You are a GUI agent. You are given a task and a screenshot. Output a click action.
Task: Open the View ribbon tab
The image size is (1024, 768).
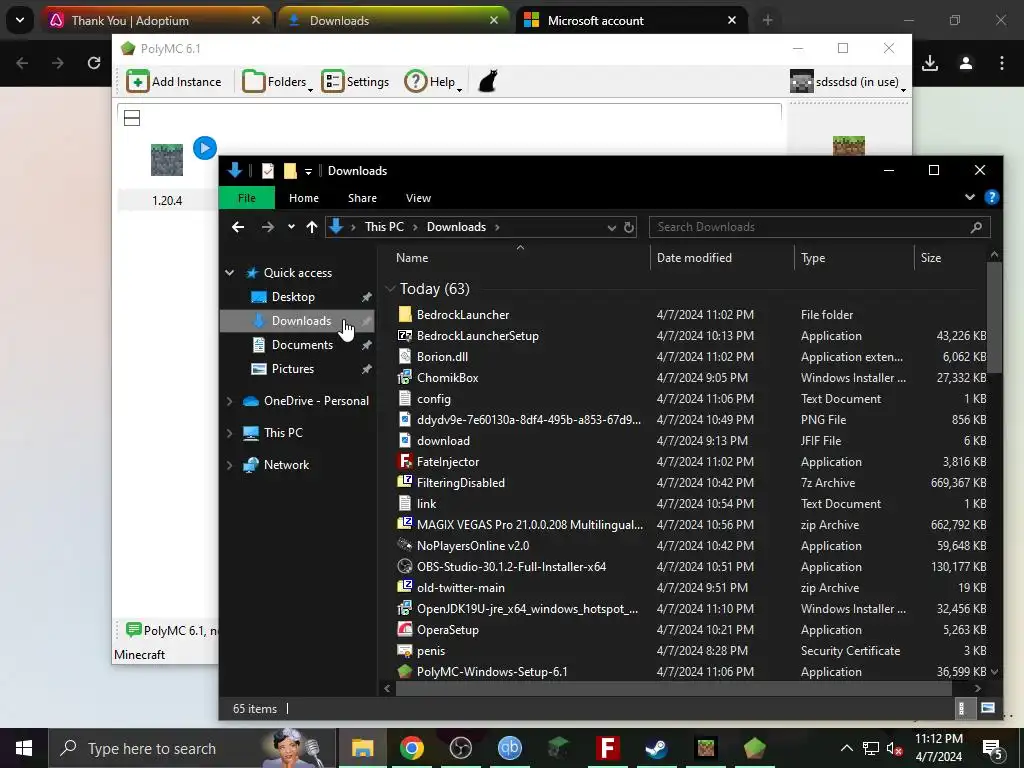[419, 198]
